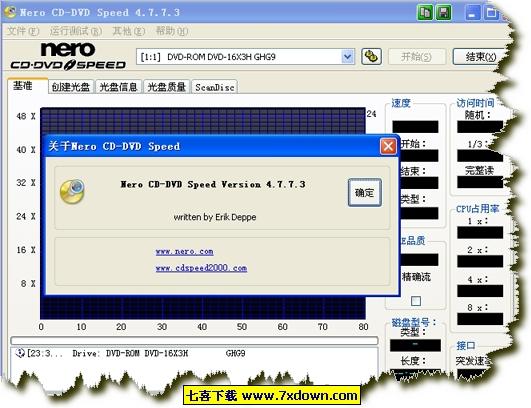The width and height of the screenshot is (531, 408).
Task: Open the 文件 menu
Action: pyautogui.click(x=23, y=31)
